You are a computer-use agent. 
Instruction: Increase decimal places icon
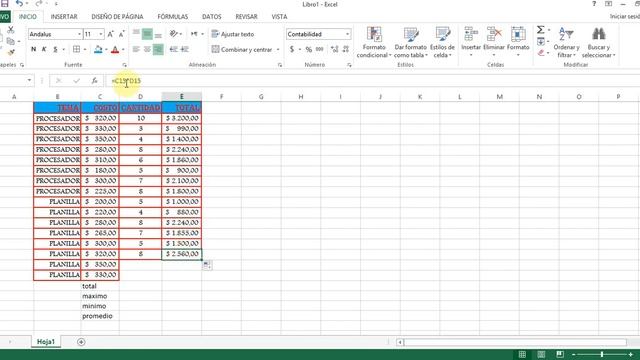[x=335, y=49]
